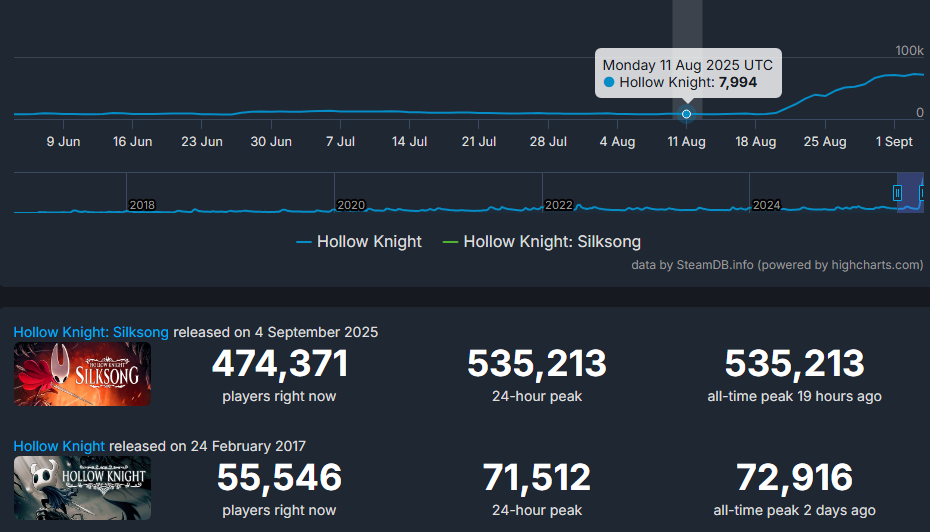Click the 2022 label in navigator
The image size is (930, 532).
(x=558, y=205)
